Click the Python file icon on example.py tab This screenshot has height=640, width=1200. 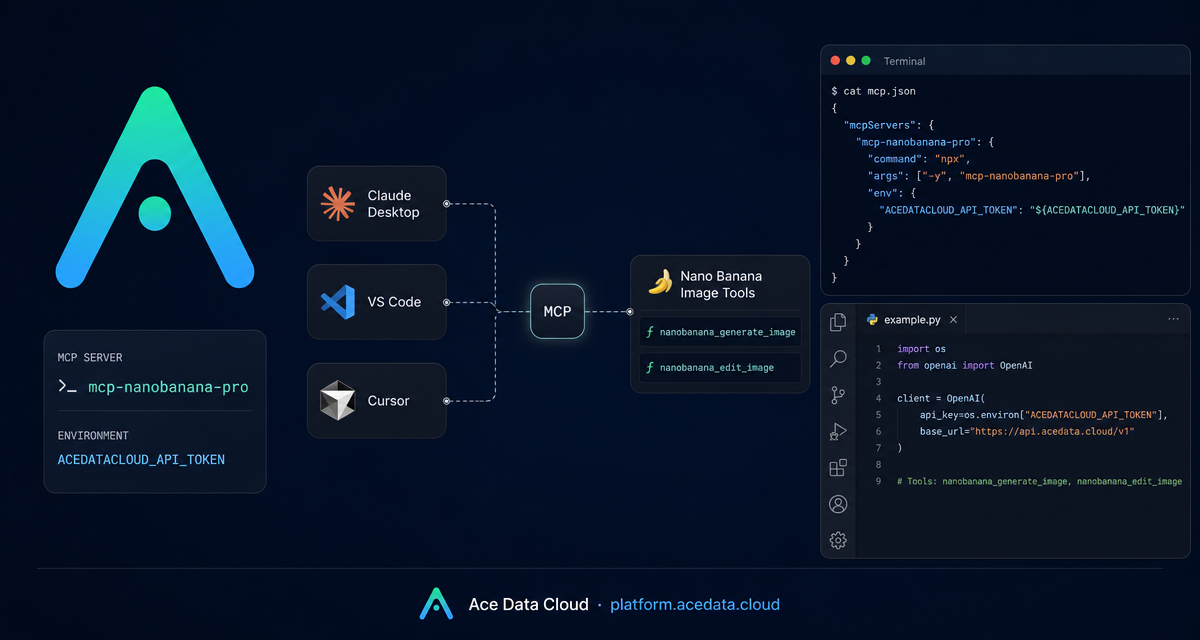point(872,319)
